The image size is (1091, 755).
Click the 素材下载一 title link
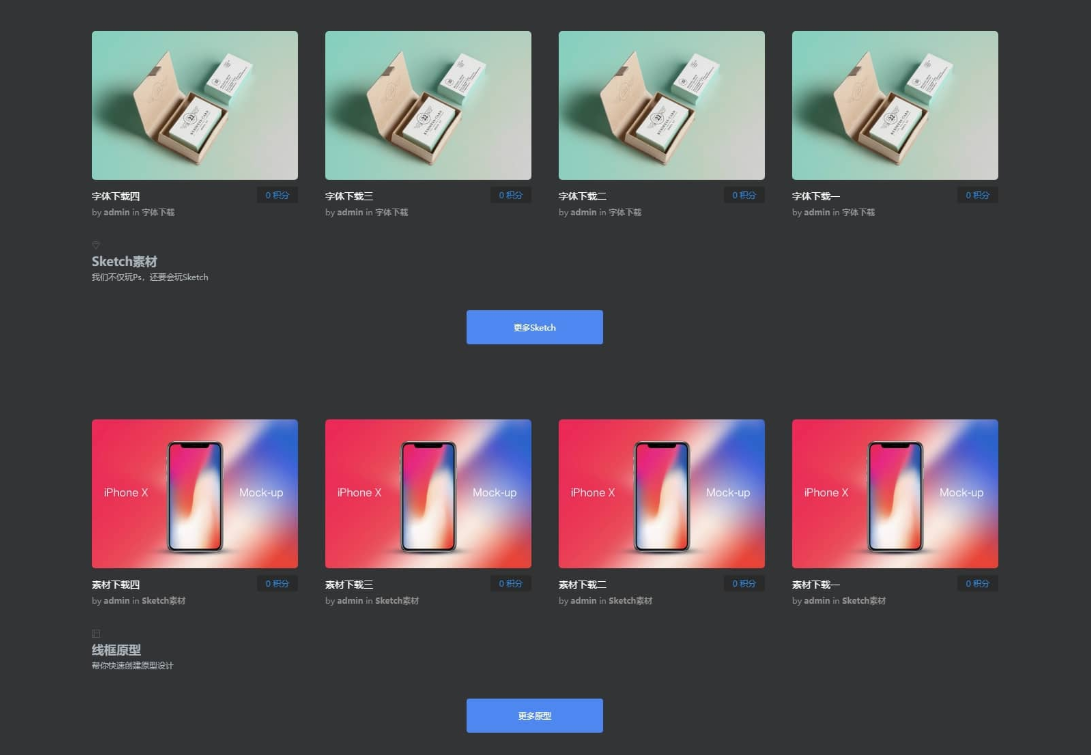click(815, 585)
